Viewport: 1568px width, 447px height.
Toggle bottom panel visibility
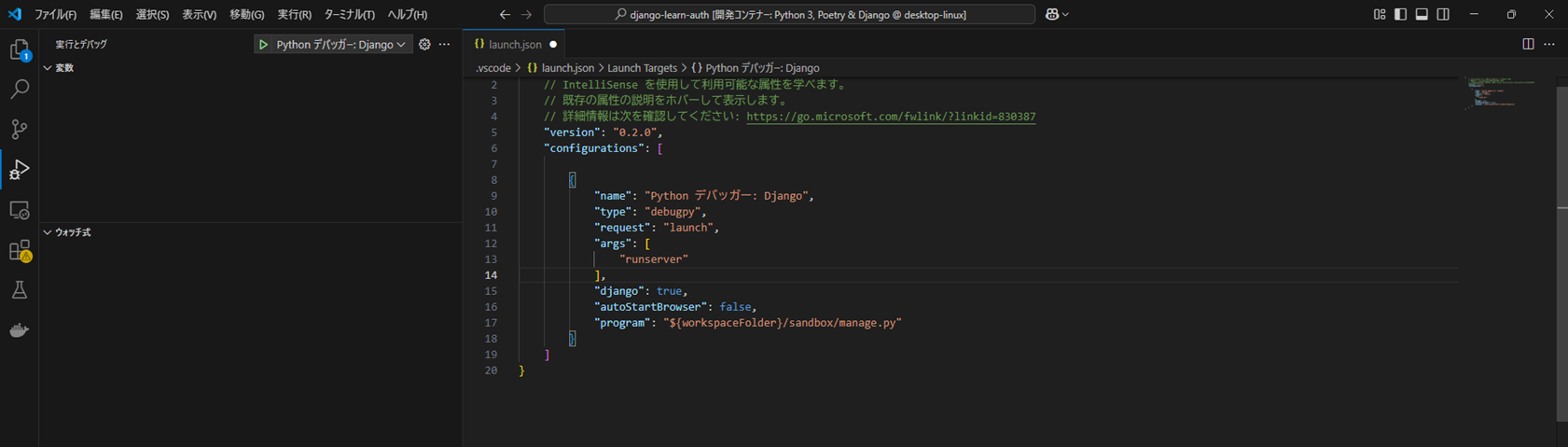(x=1422, y=14)
